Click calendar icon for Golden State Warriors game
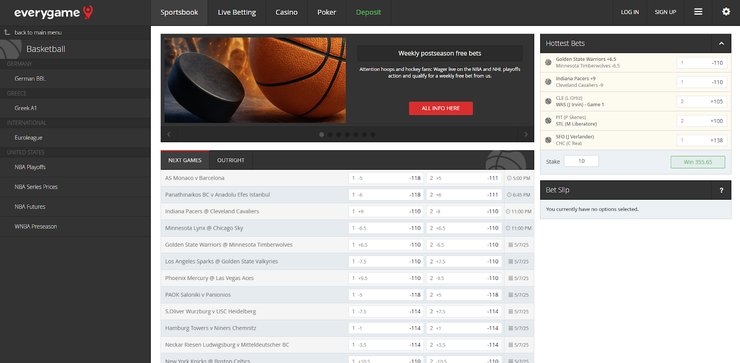 pos(511,245)
